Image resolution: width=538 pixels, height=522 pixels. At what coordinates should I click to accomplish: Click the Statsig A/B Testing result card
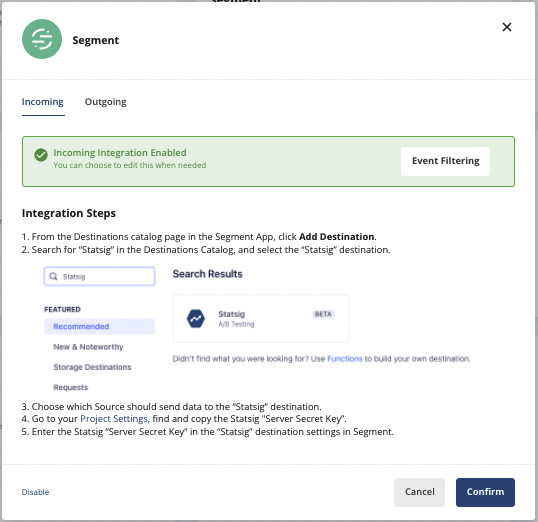(x=261, y=318)
